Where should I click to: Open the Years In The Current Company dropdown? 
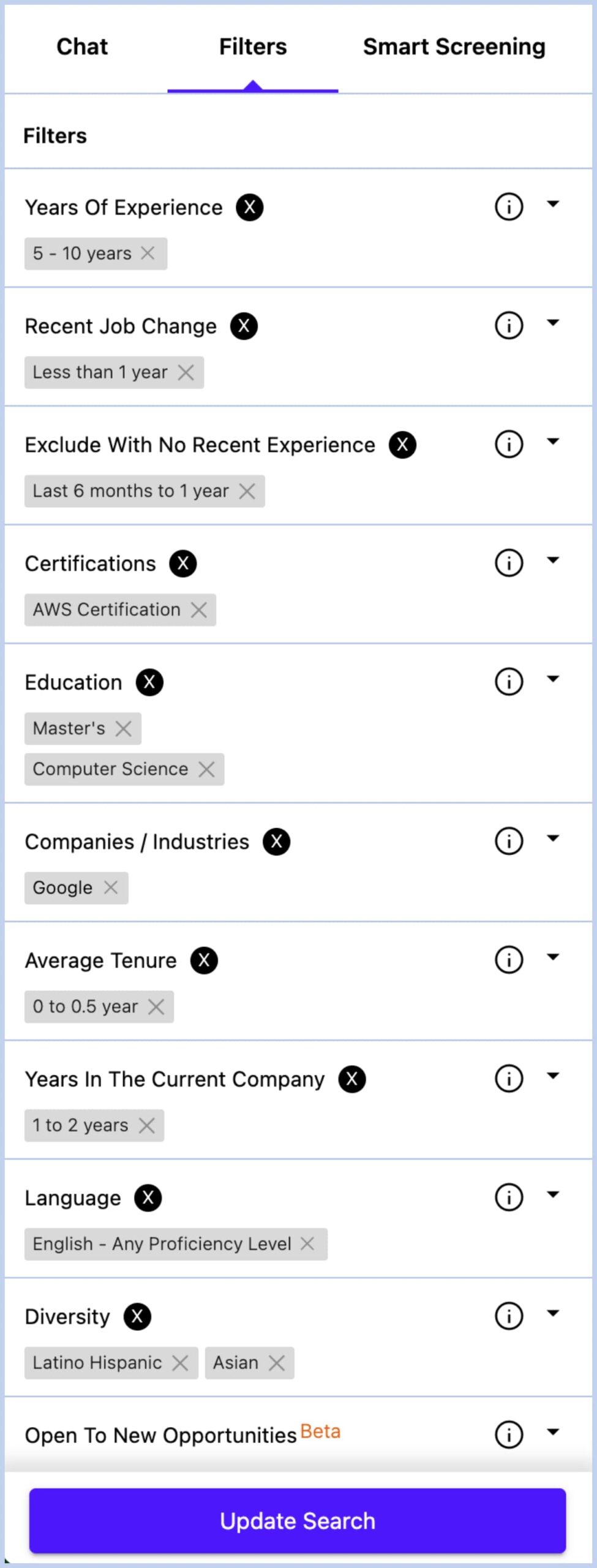[x=553, y=1076]
